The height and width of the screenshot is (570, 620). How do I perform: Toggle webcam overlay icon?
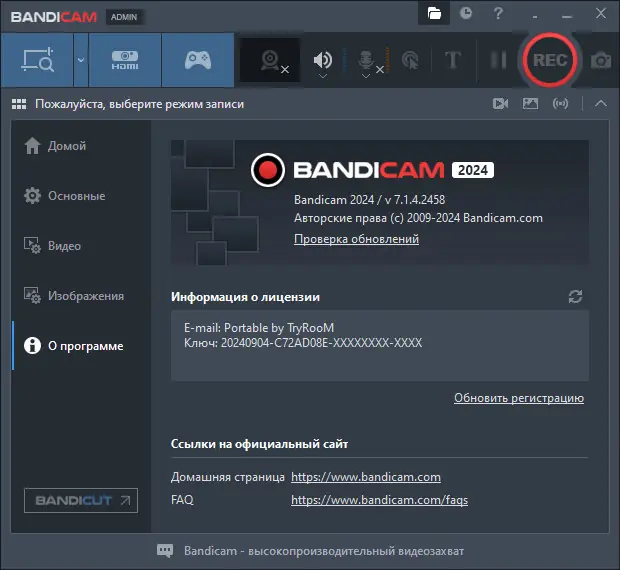[270, 60]
